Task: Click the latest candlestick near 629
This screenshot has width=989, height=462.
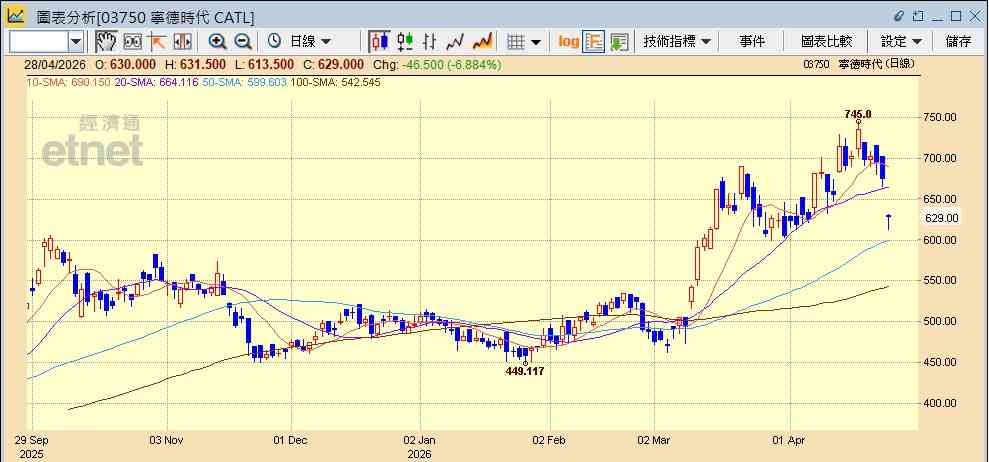Action: point(889,222)
